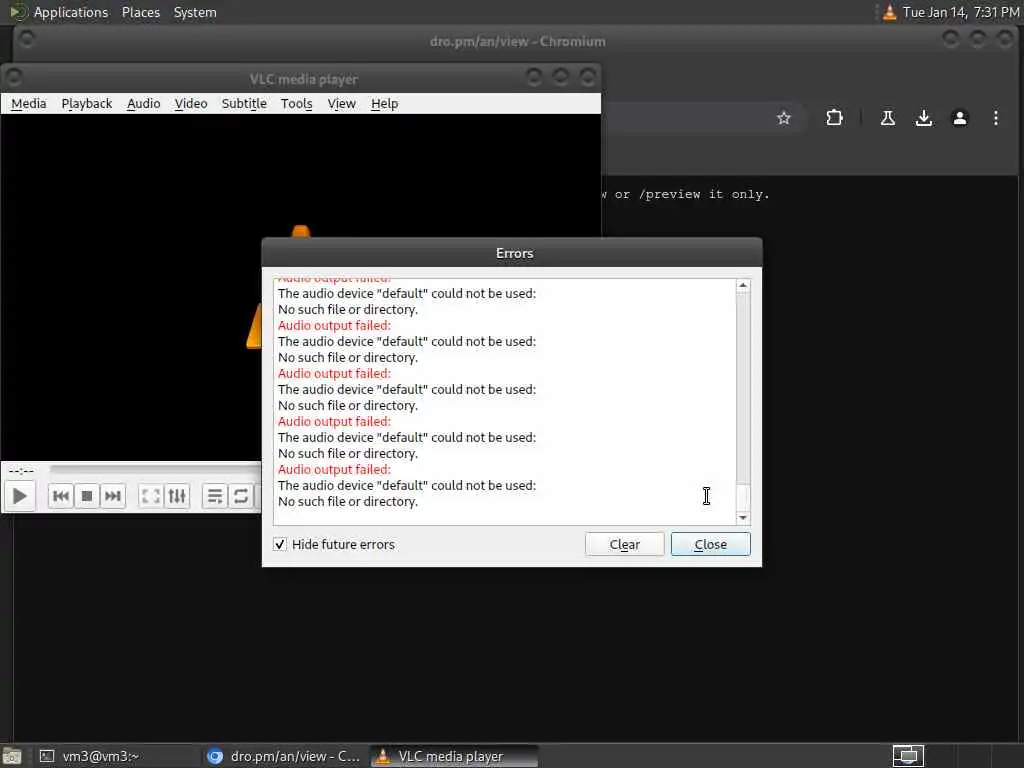Image resolution: width=1024 pixels, height=768 pixels.
Task: Go to previous media in VLC
Action: click(61, 496)
